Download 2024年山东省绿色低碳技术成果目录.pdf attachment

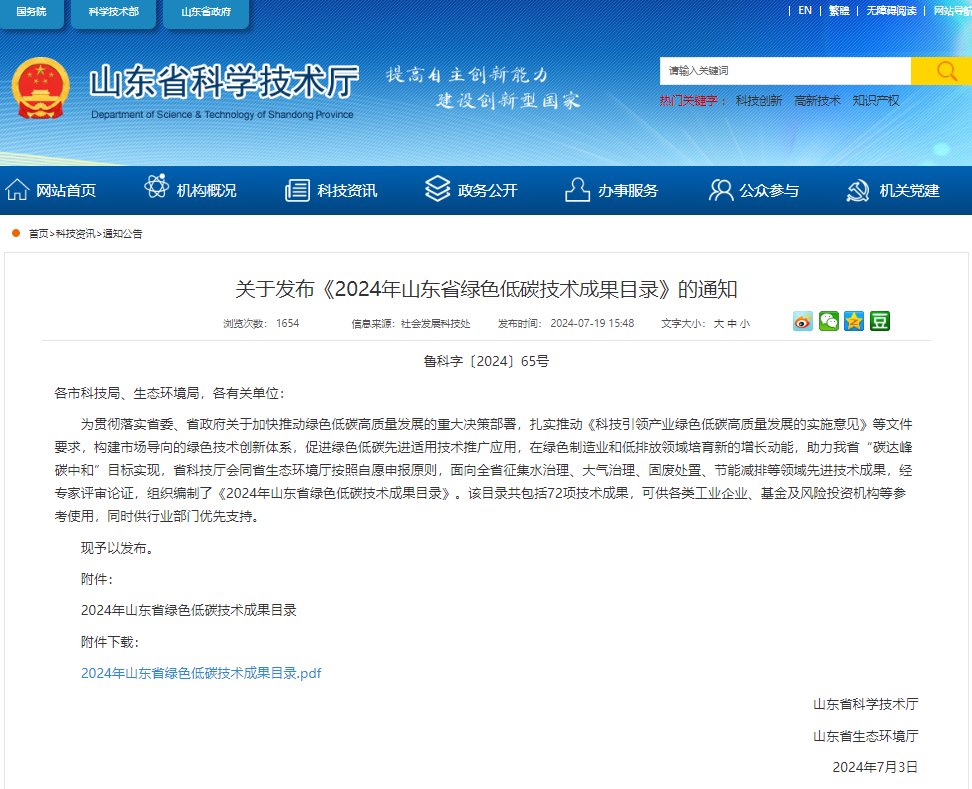(x=201, y=673)
